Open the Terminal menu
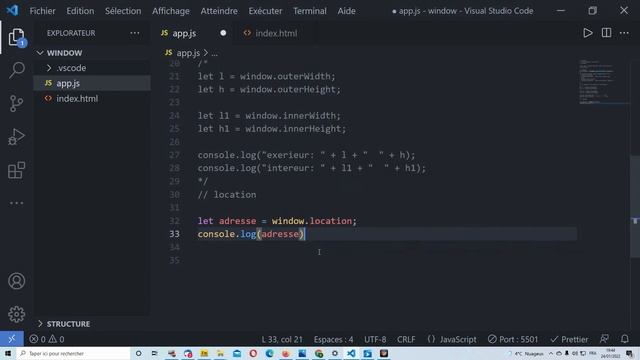The height and width of the screenshot is (360, 640). point(310,11)
